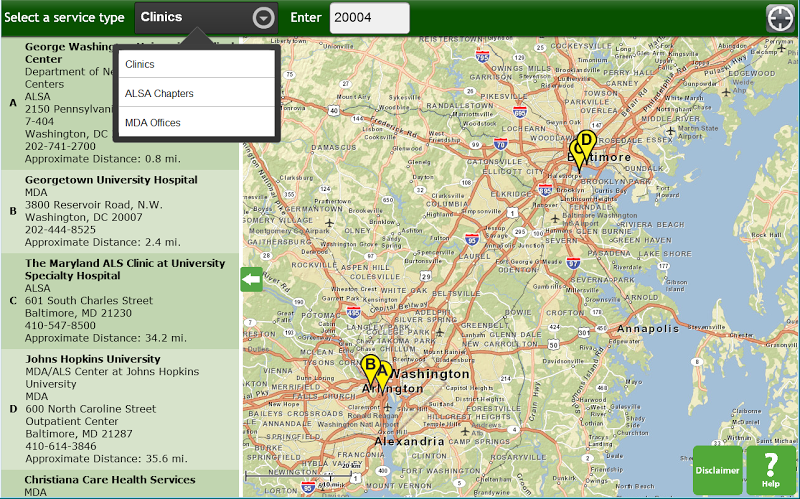
Task: Click address 600 North Caroline Street
Action: [x=91, y=409]
